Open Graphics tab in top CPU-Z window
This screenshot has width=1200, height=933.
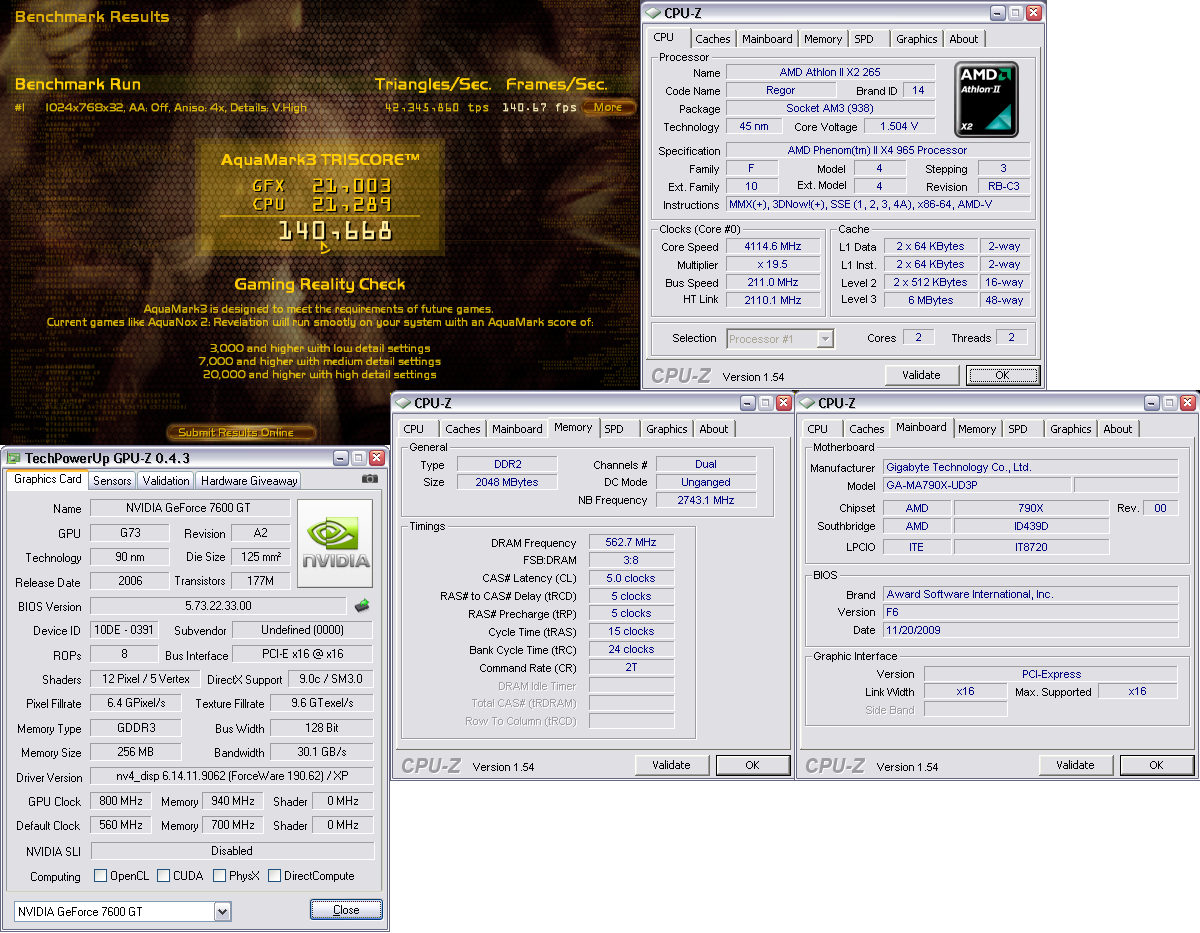click(917, 39)
